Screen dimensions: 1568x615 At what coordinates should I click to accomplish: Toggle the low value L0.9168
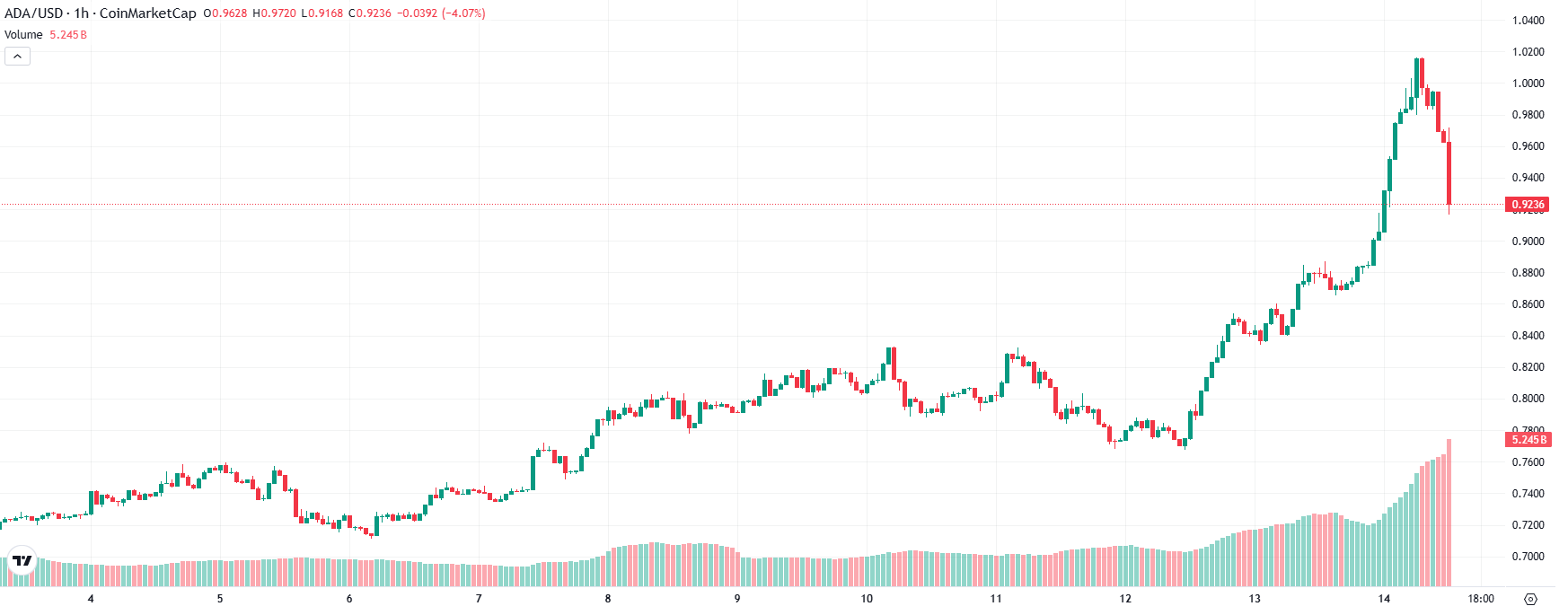coord(322,13)
